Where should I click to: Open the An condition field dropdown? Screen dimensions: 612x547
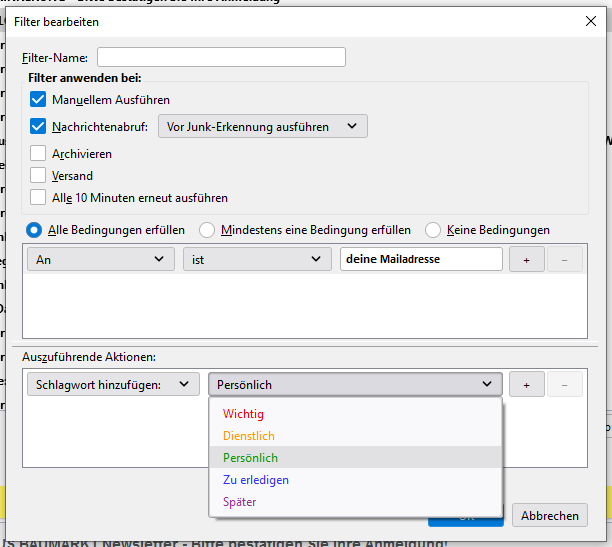101,259
